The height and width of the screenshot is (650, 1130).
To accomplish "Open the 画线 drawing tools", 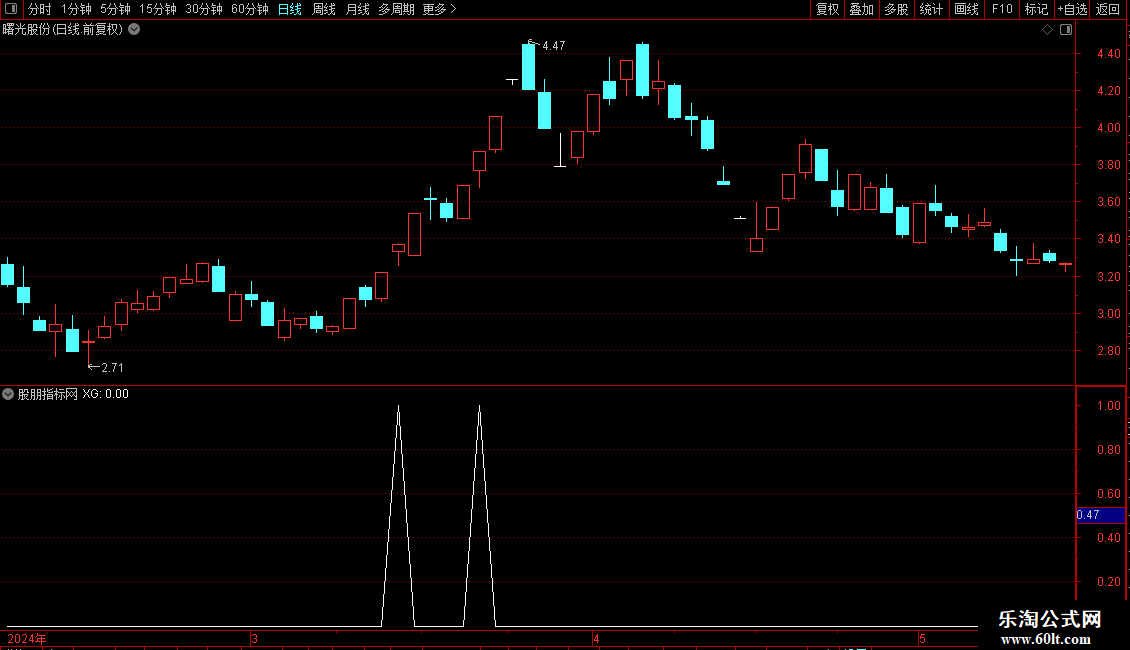I will pos(966,9).
